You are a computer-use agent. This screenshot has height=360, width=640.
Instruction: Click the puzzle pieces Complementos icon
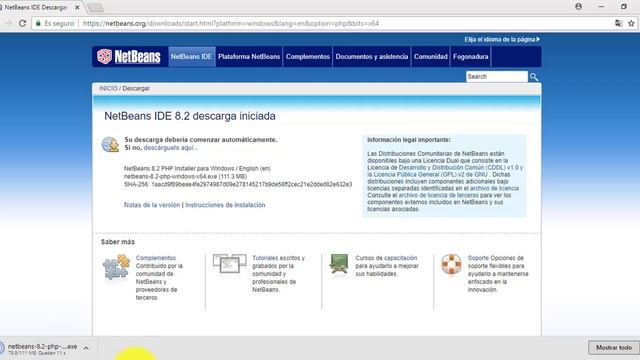(116, 267)
